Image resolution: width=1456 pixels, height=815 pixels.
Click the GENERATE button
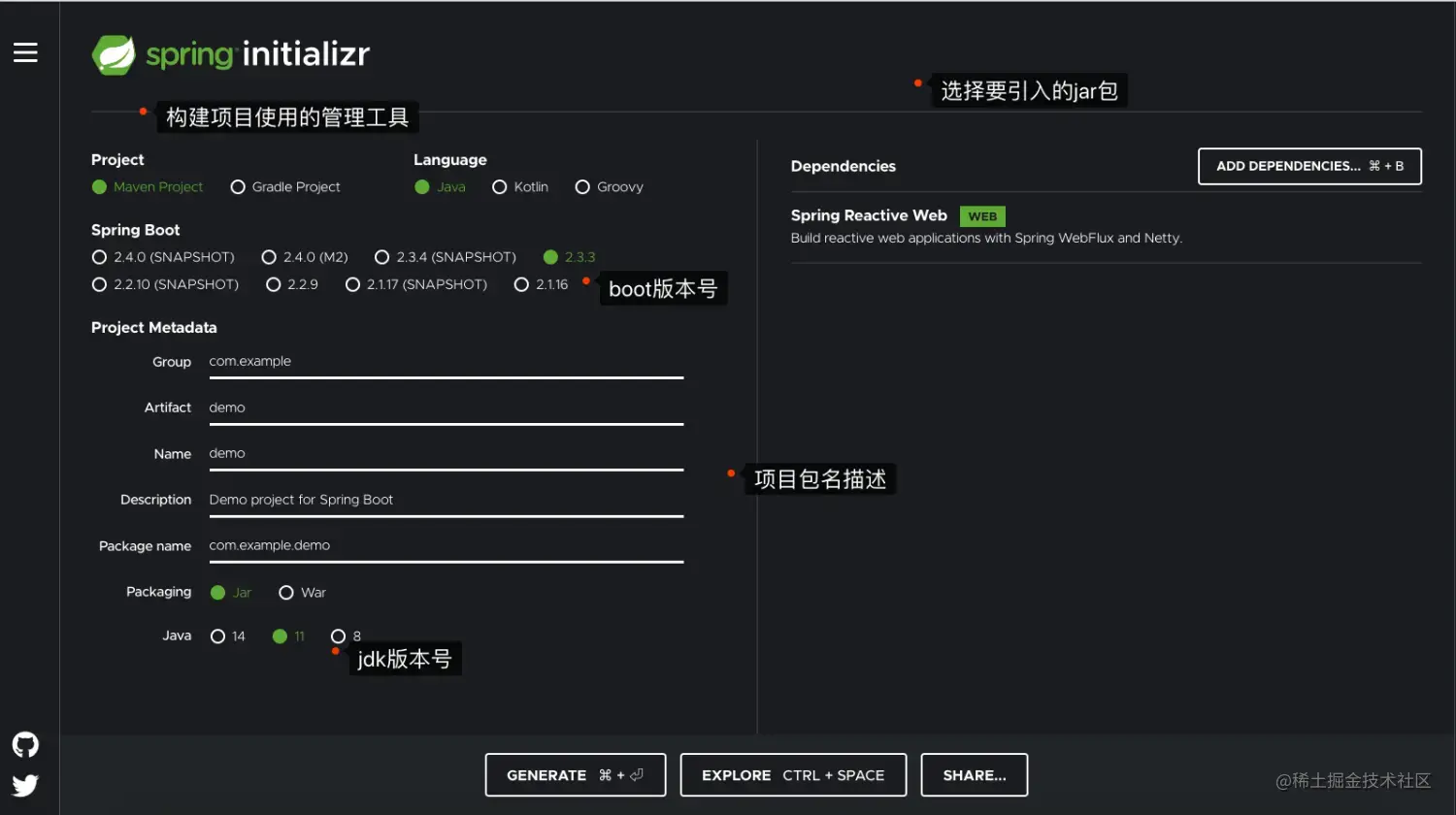[576, 775]
